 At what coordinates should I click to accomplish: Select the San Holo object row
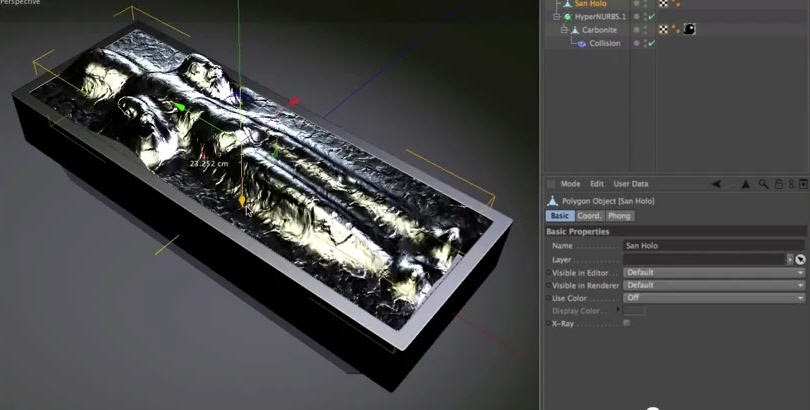pos(590,4)
